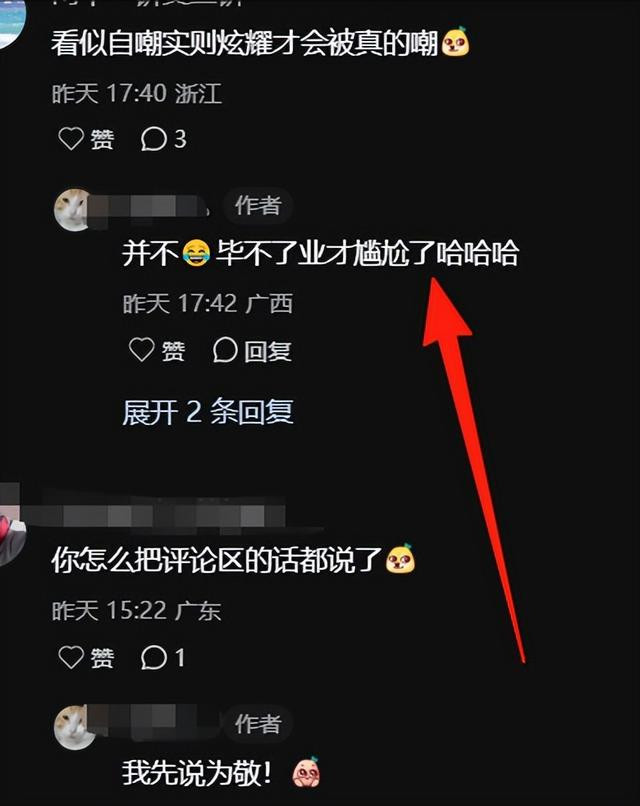Screen dimensions: 640x806
Task: Click the 赞 label under the 17:42 reply
Action: (173, 351)
